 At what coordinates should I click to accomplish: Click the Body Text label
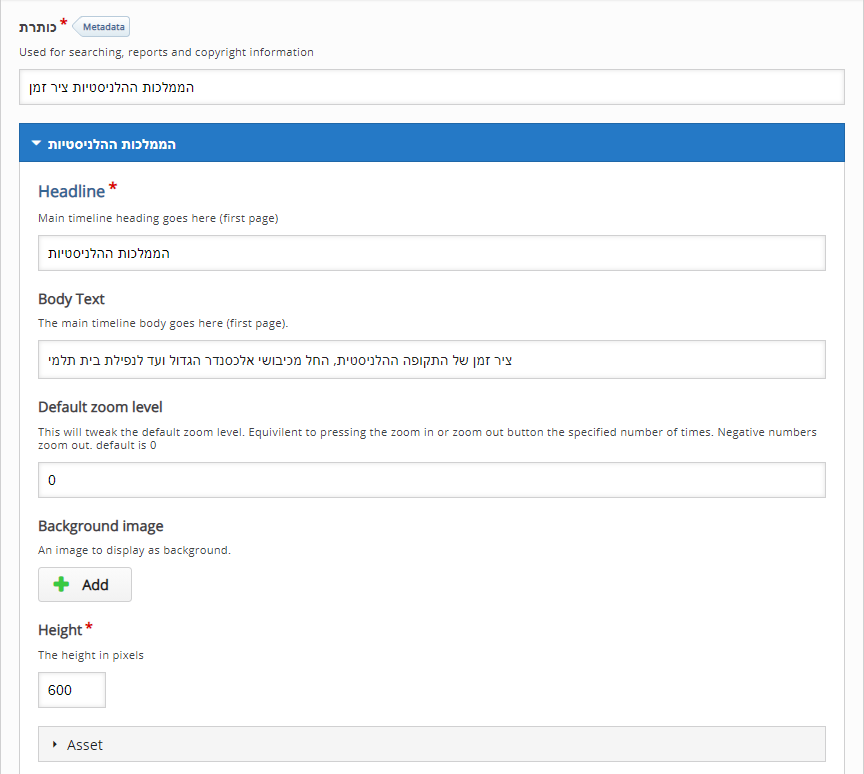pos(71,299)
